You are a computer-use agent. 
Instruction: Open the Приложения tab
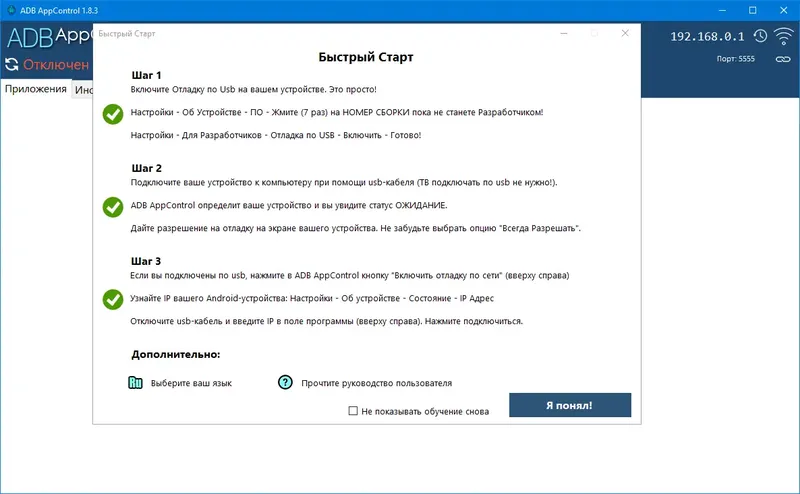(36, 89)
